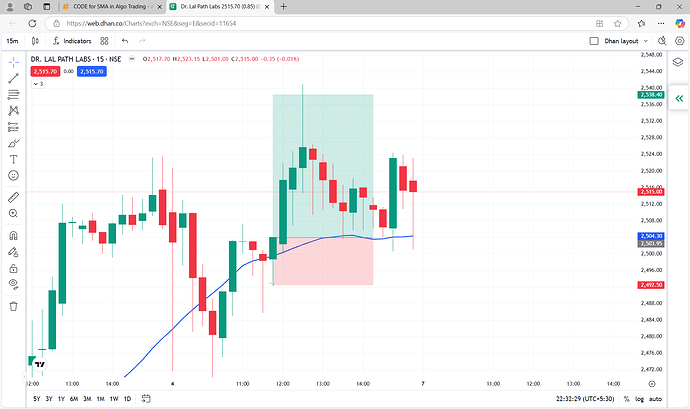Open the forecasting and measurement tools

14,127
